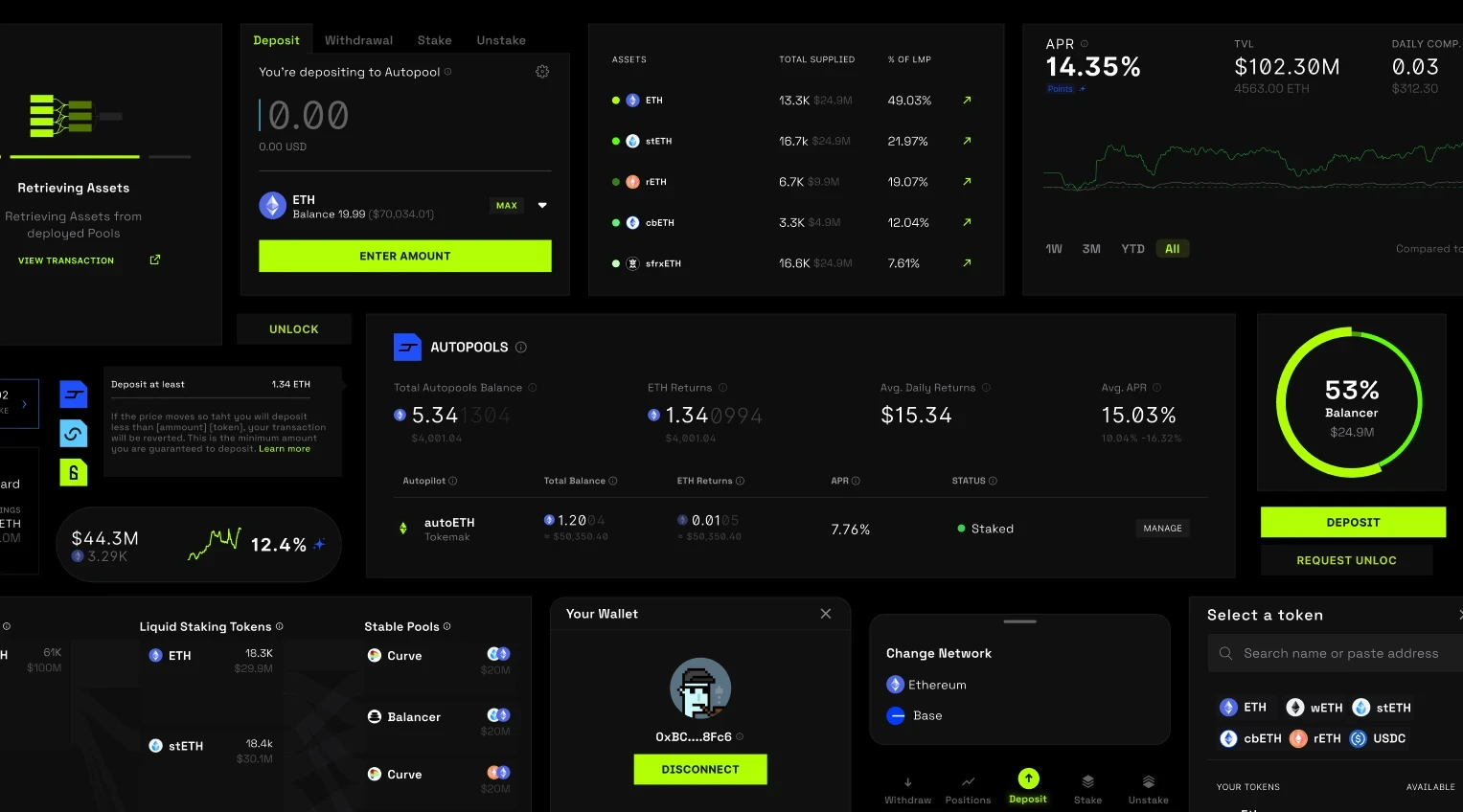This screenshot has width=1463, height=812.
Task: Open the View Transaction link
Action: click(66, 260)
